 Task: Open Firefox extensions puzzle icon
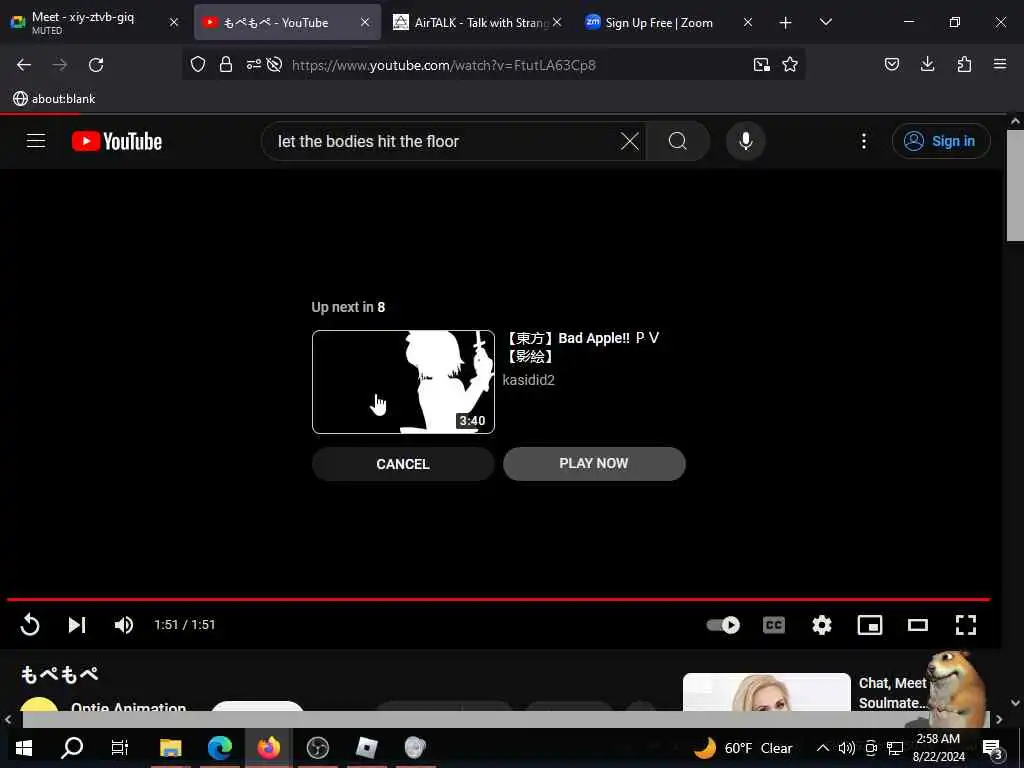click(x=964, y=64)
